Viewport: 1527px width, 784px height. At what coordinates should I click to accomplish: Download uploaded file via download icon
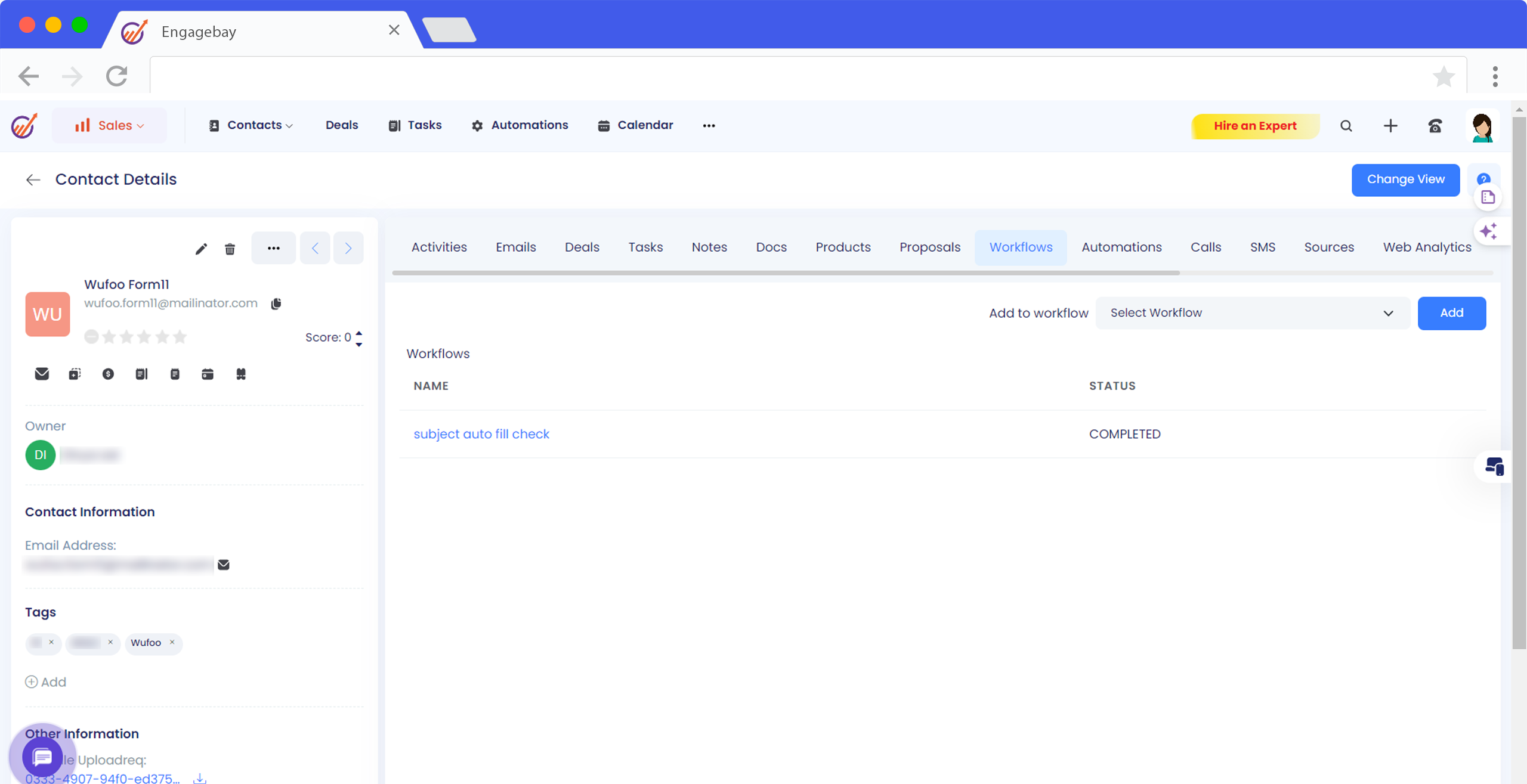pos(200,778)
